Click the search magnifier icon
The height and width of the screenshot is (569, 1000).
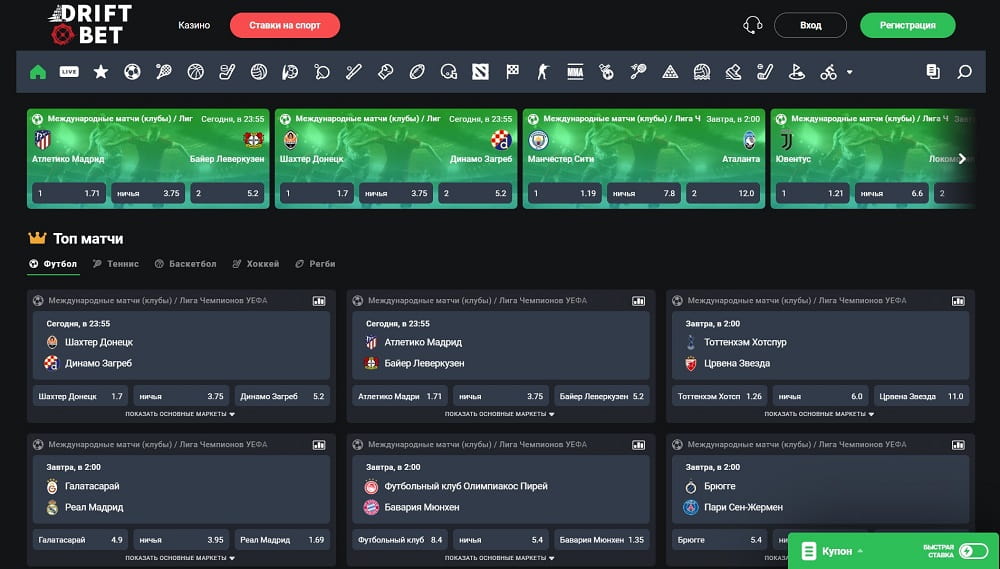tap(964, 72)
